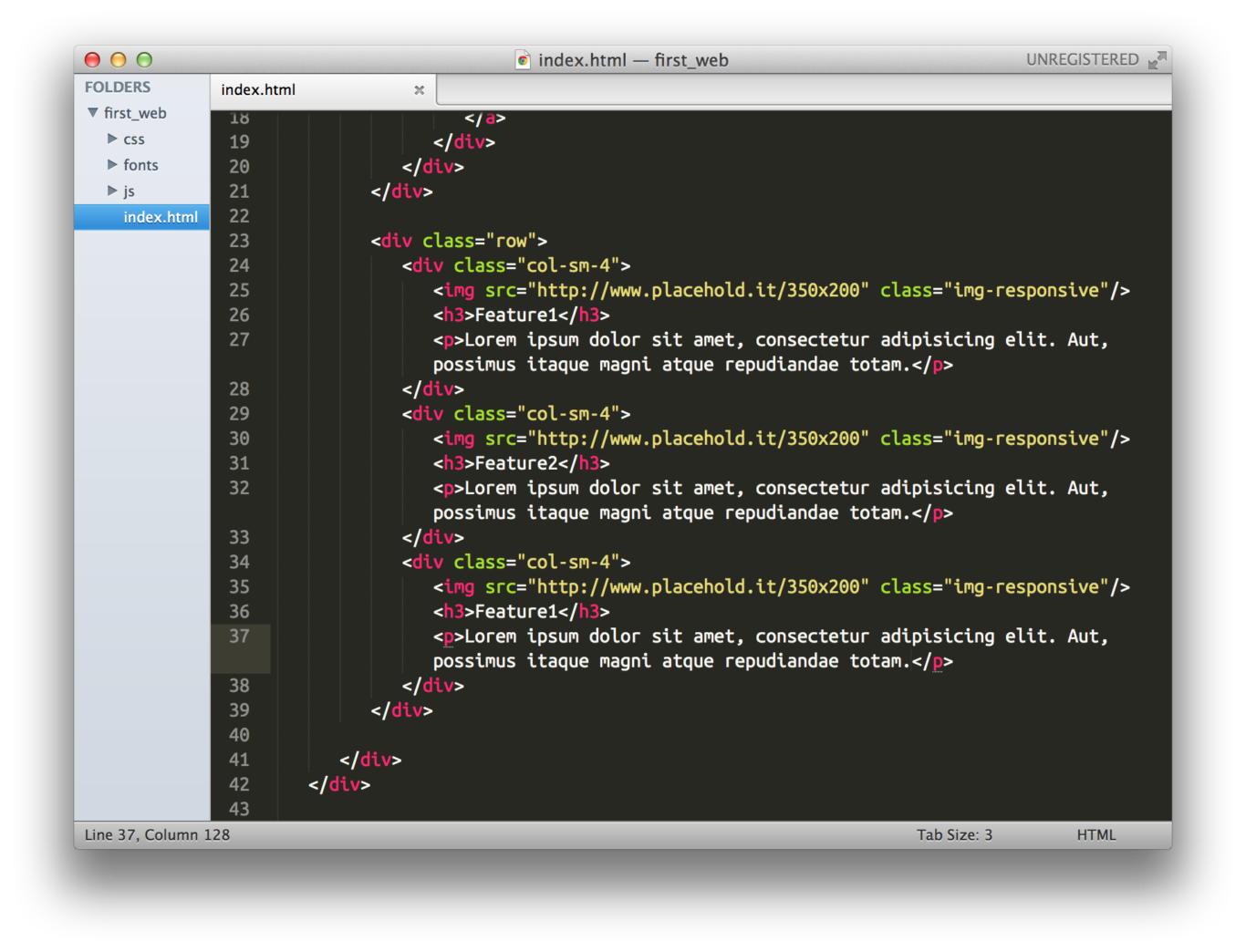The height and width of the screenshot is (952, 1246).
Task: Open the HTML syntax selector
Action: tap(1095, 834)
